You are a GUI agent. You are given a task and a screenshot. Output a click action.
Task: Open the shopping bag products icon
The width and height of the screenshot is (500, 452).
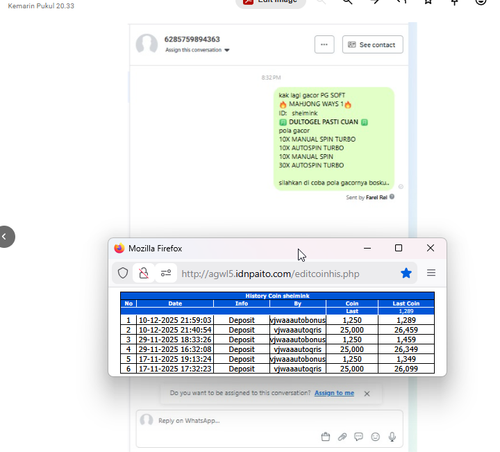click(325, 437)
